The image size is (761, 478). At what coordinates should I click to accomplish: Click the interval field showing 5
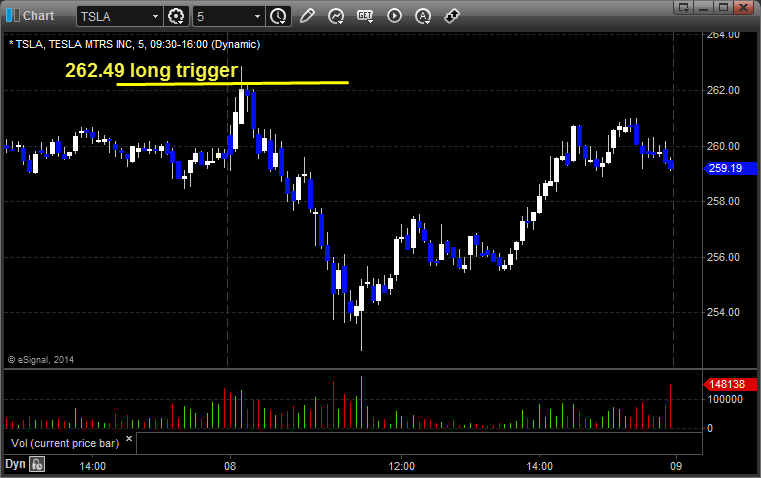coord(223,16)
